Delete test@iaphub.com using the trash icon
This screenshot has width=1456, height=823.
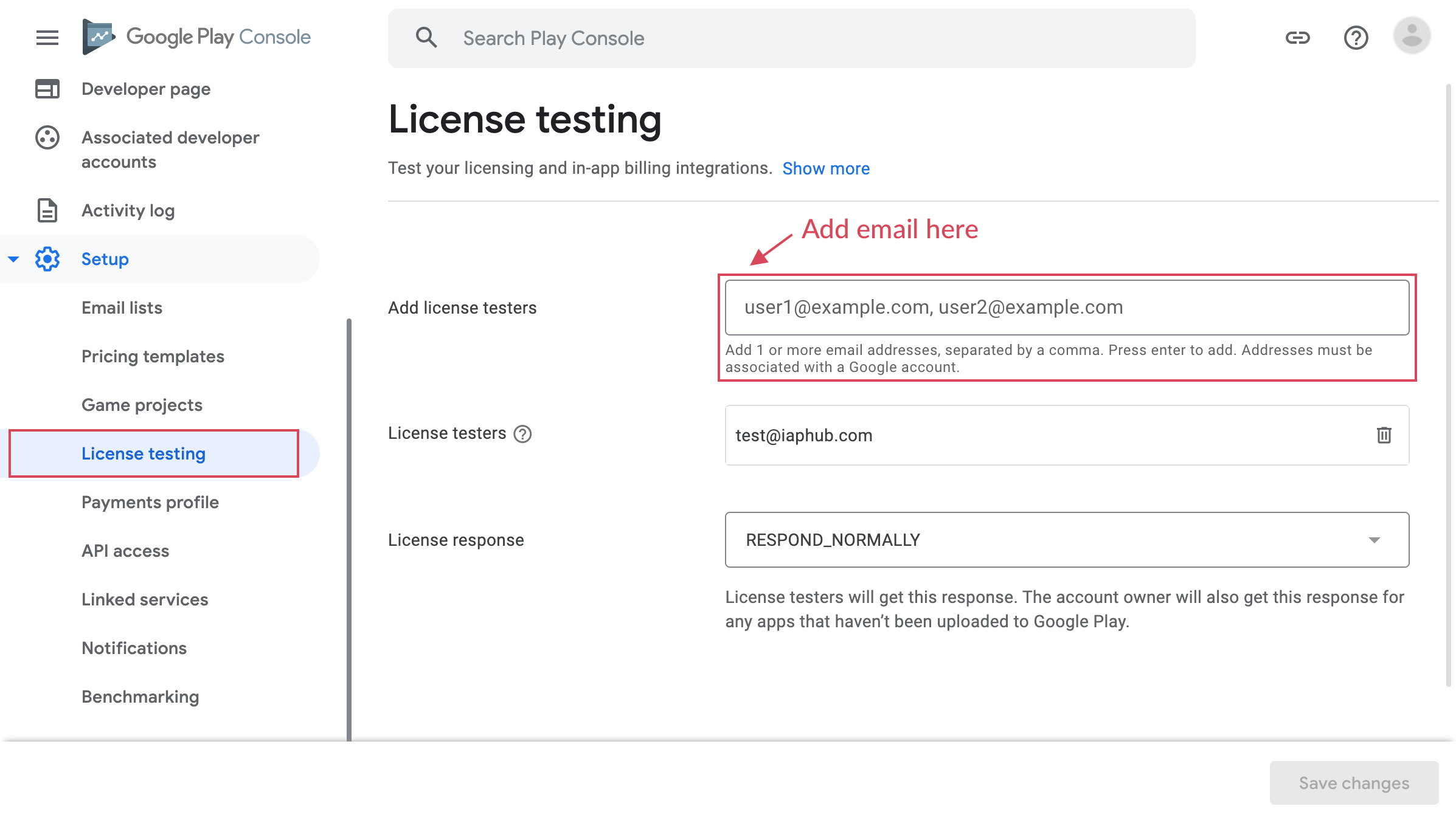[1384, 435]
